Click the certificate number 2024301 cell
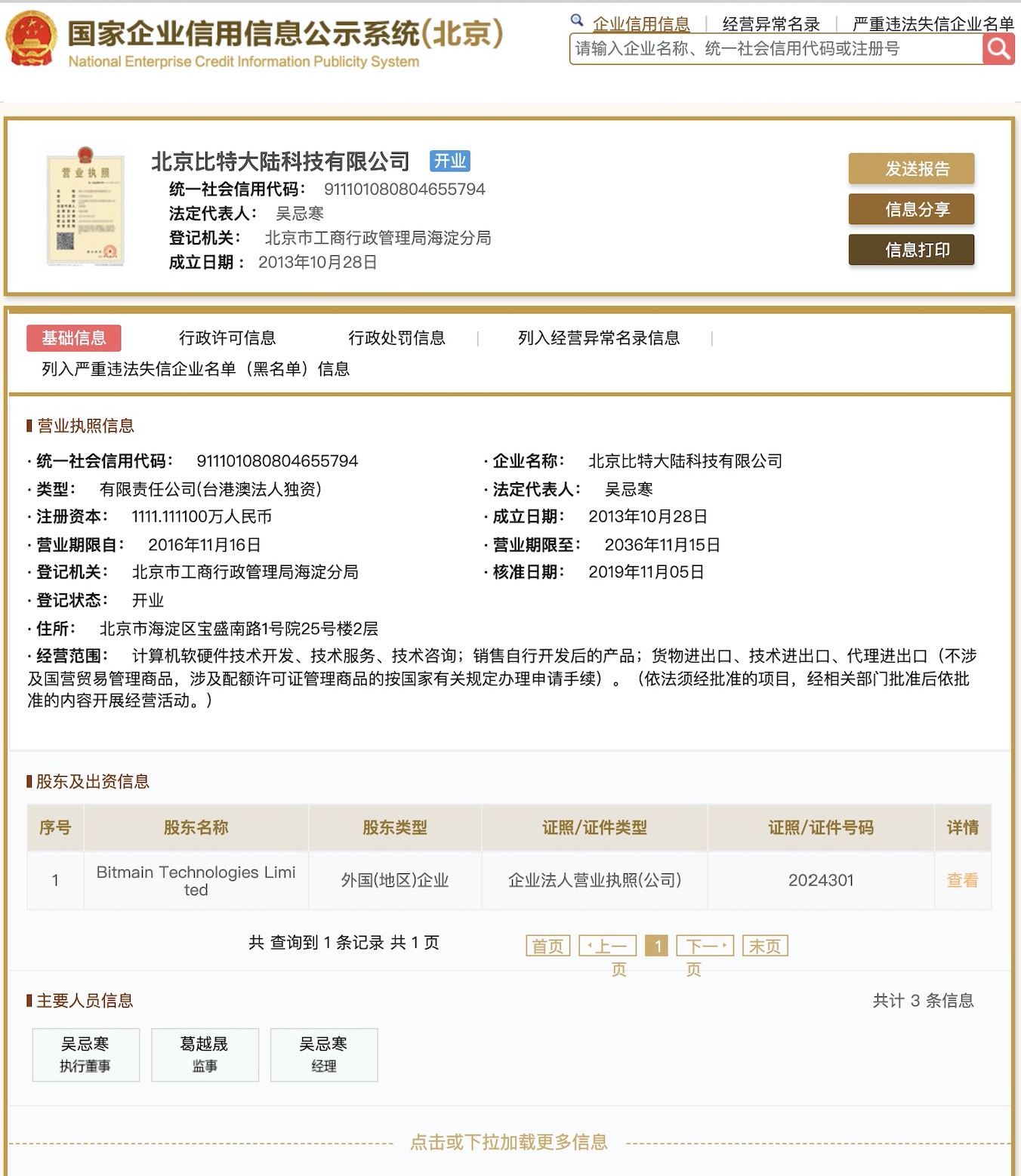Image resolution: width=1021 pixels, height=1176 pixels. pos(821,881)
